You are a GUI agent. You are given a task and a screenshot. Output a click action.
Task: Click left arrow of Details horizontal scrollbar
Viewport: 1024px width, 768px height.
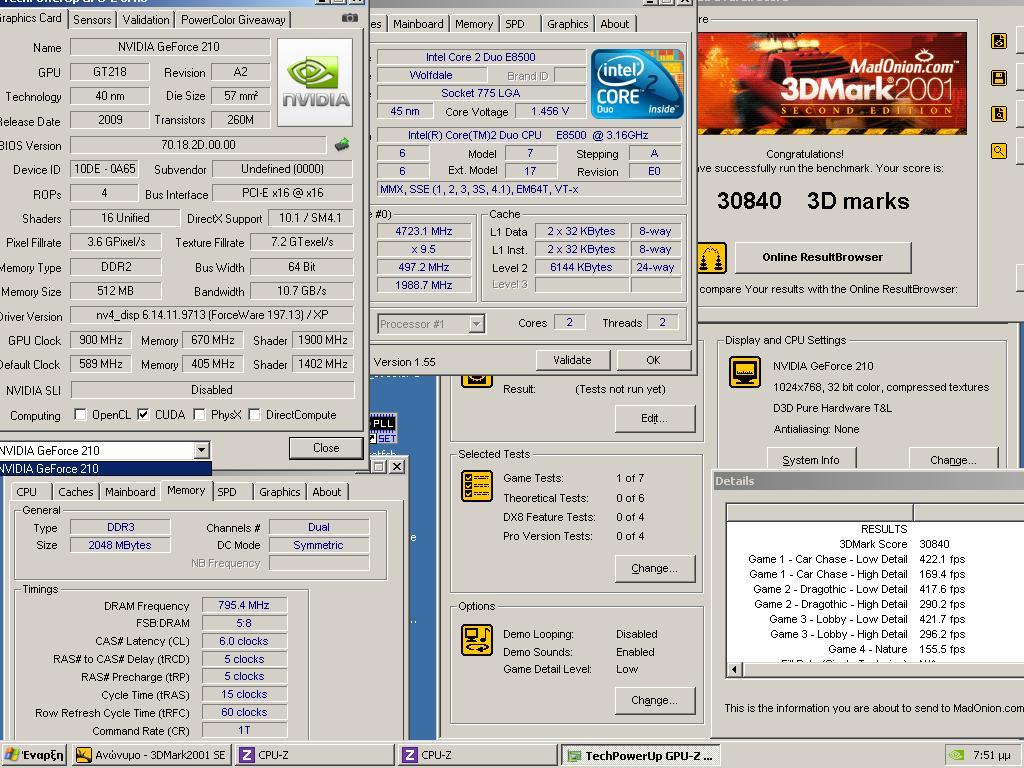(735, 669)
